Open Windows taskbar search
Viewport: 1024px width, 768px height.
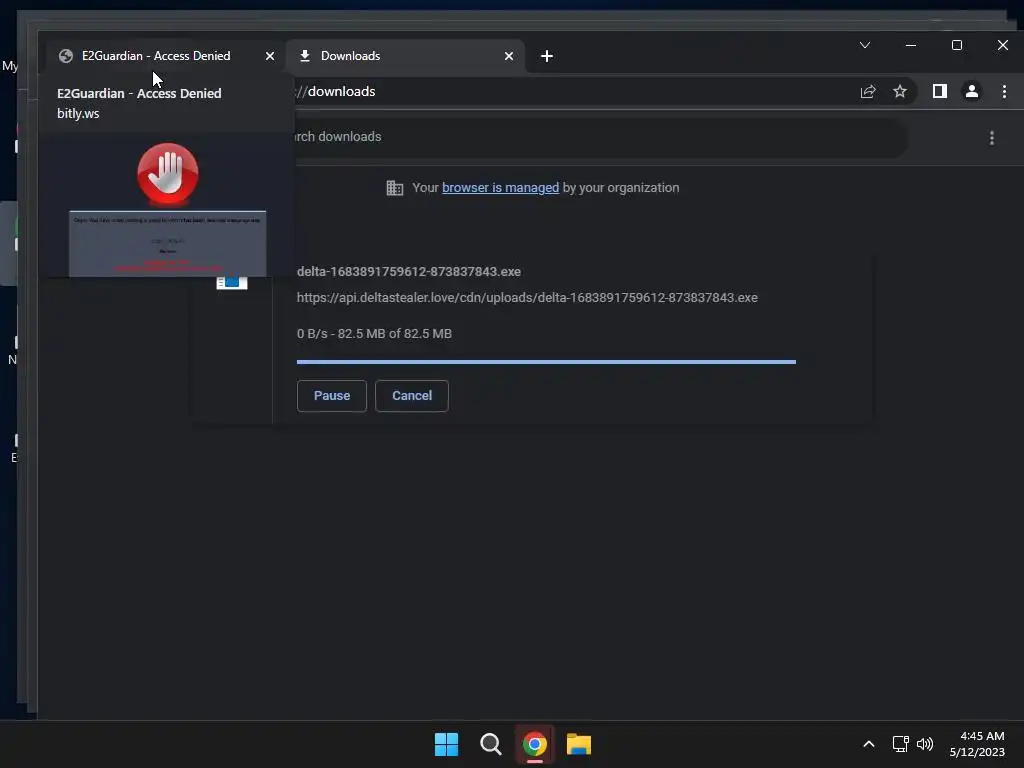tap(490, 744)
